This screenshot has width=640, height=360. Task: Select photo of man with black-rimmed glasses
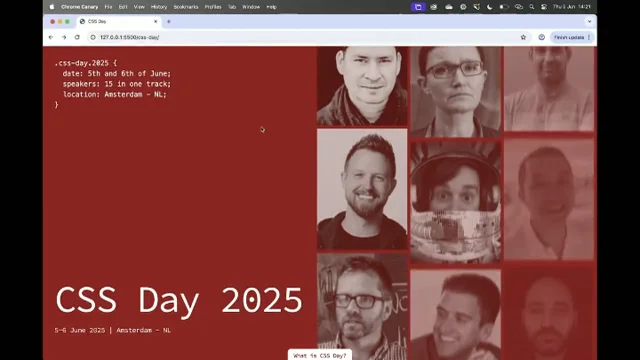(x=362, y=307)
